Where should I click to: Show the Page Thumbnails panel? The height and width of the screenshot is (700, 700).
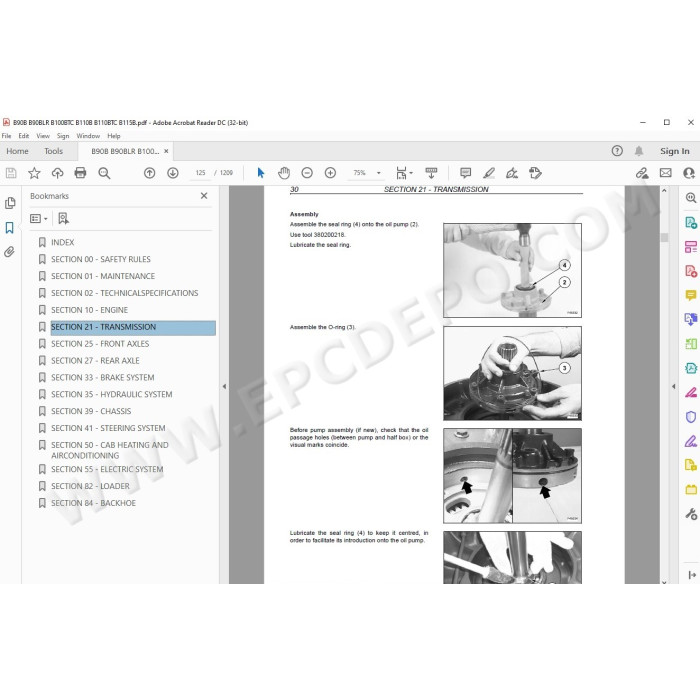(x=10, y=203)
